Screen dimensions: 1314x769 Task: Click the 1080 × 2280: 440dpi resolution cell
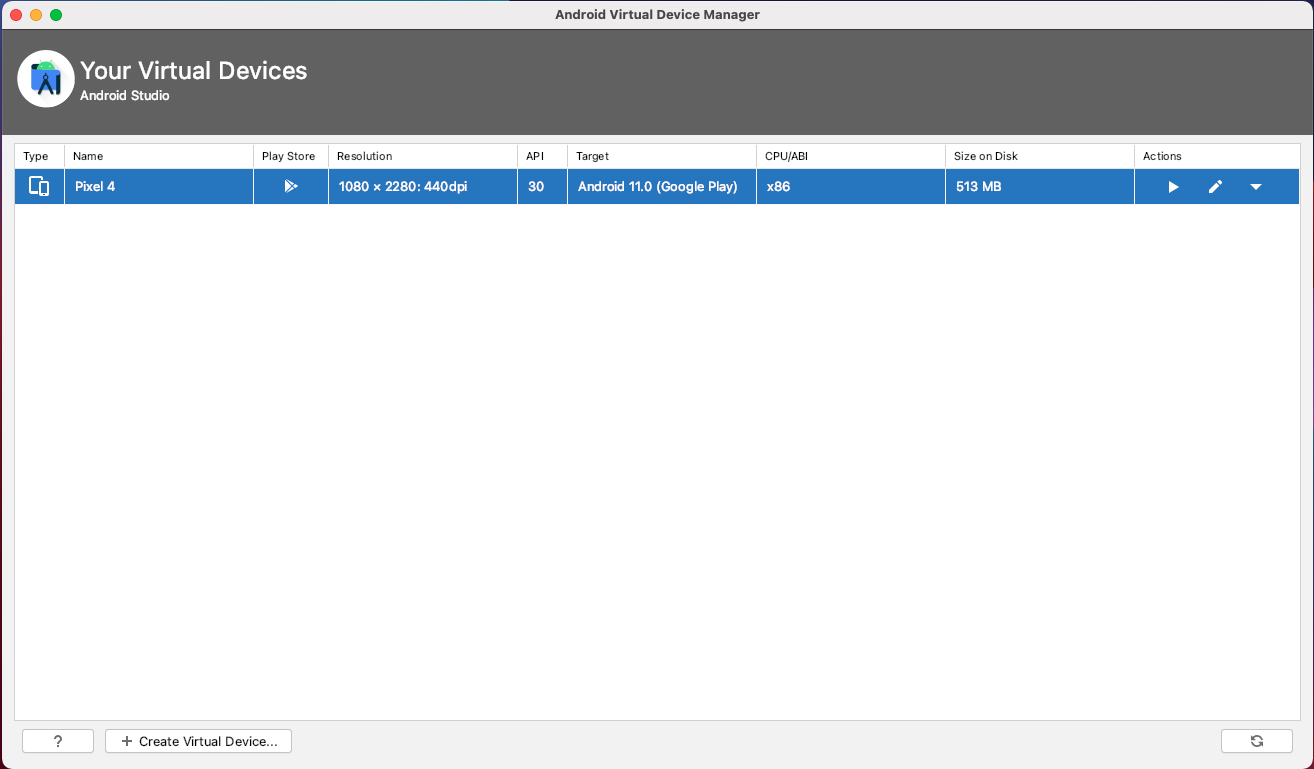click(423, 186)
